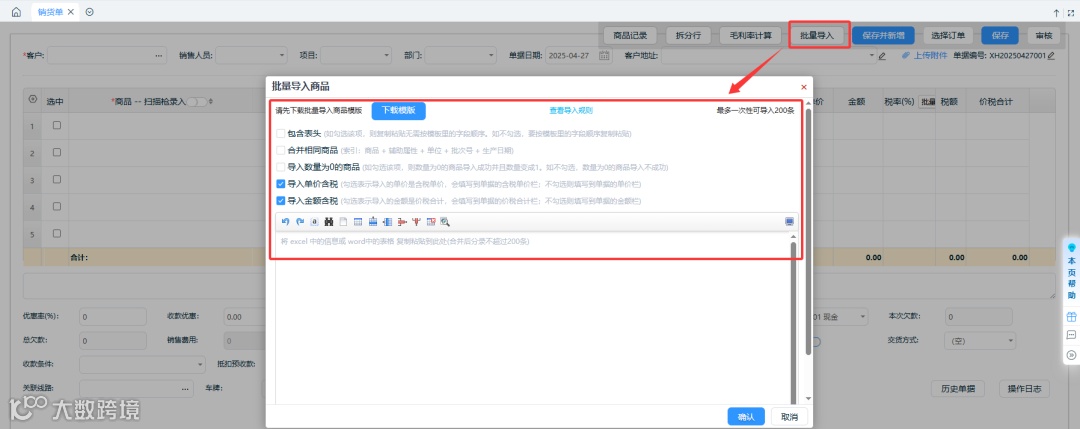Expand the 客户地址 dropdown

(x=871, y=56)
